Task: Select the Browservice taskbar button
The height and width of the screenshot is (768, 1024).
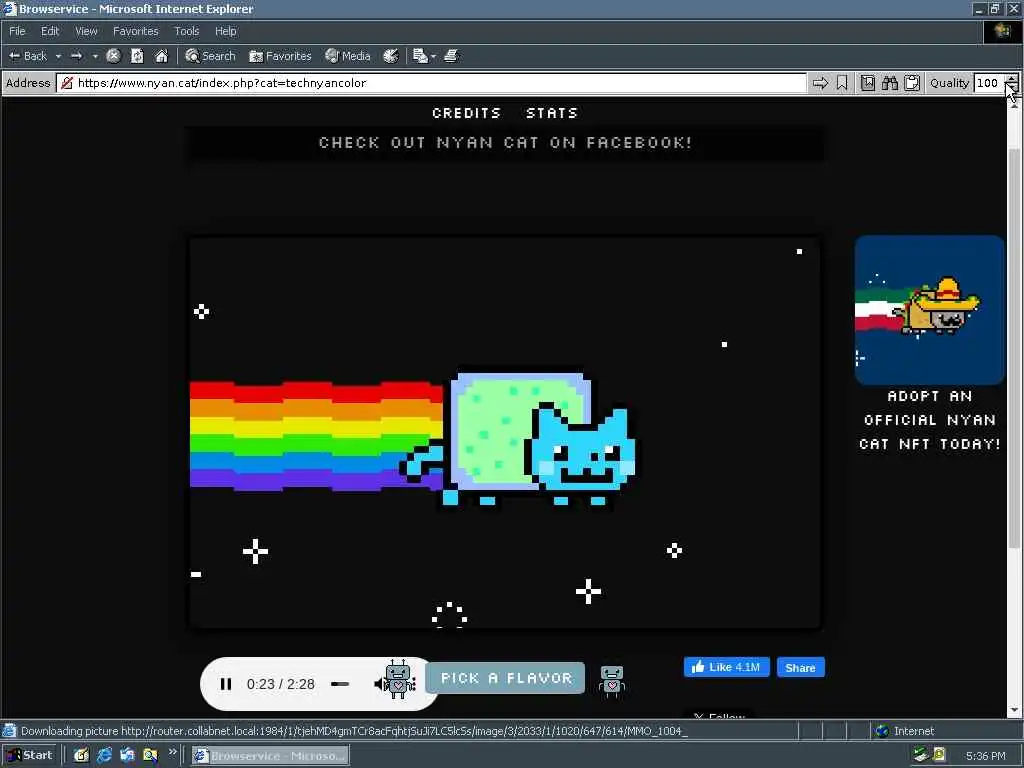Action: click(x=270, y=756)
